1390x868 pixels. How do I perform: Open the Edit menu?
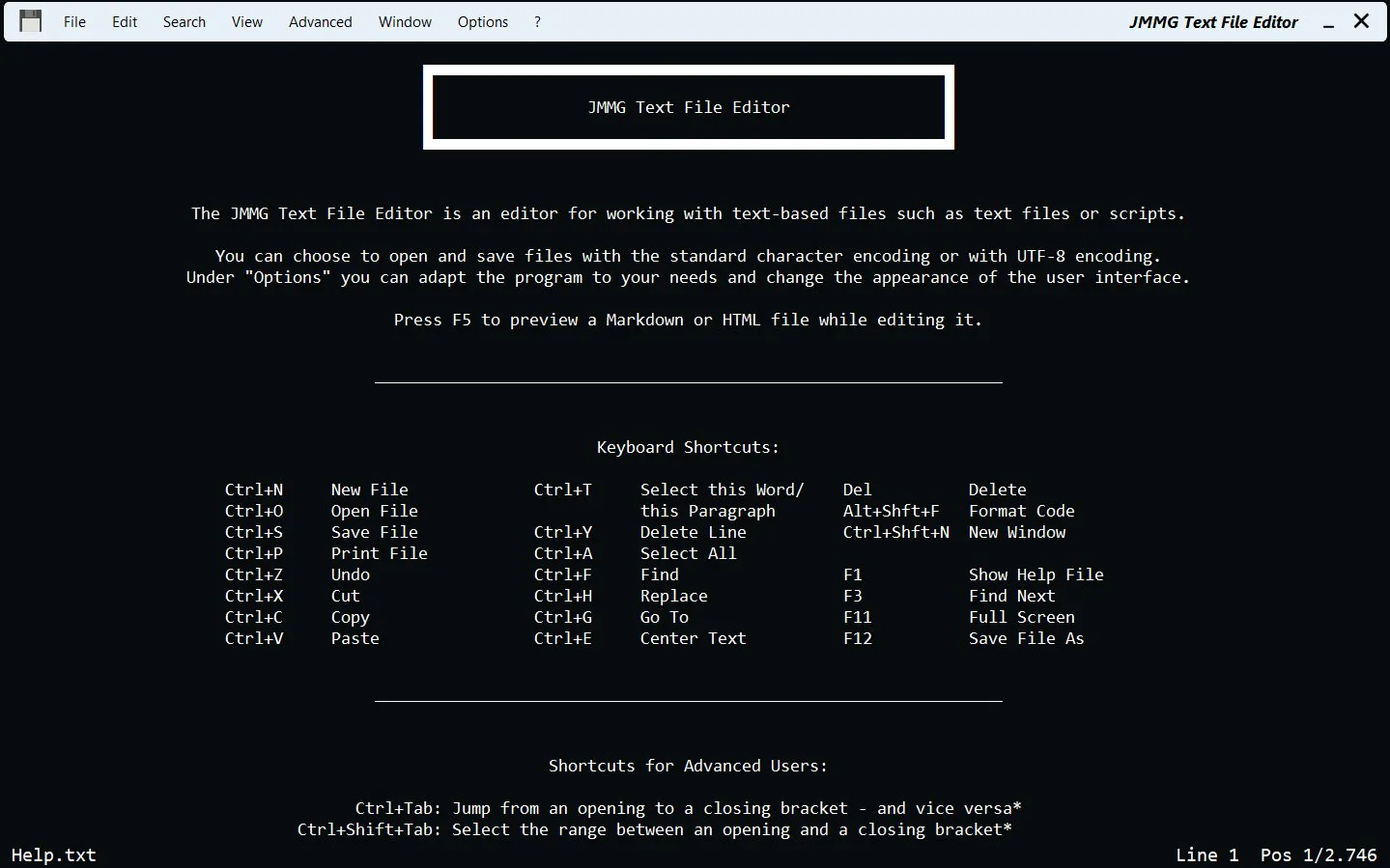pos(125,21)
